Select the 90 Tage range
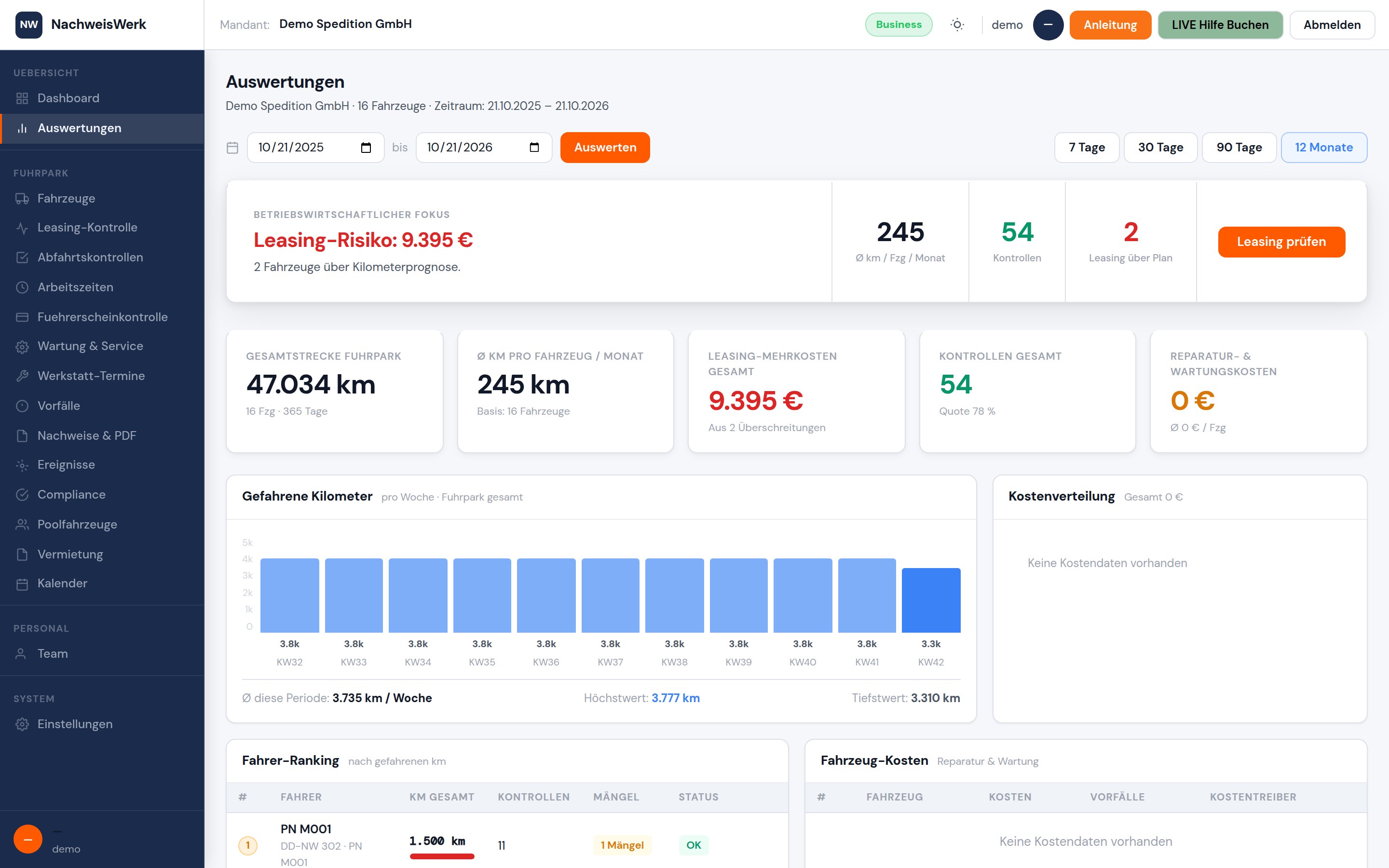This screenshot has width=1389, height=868. pos(1239,148)
